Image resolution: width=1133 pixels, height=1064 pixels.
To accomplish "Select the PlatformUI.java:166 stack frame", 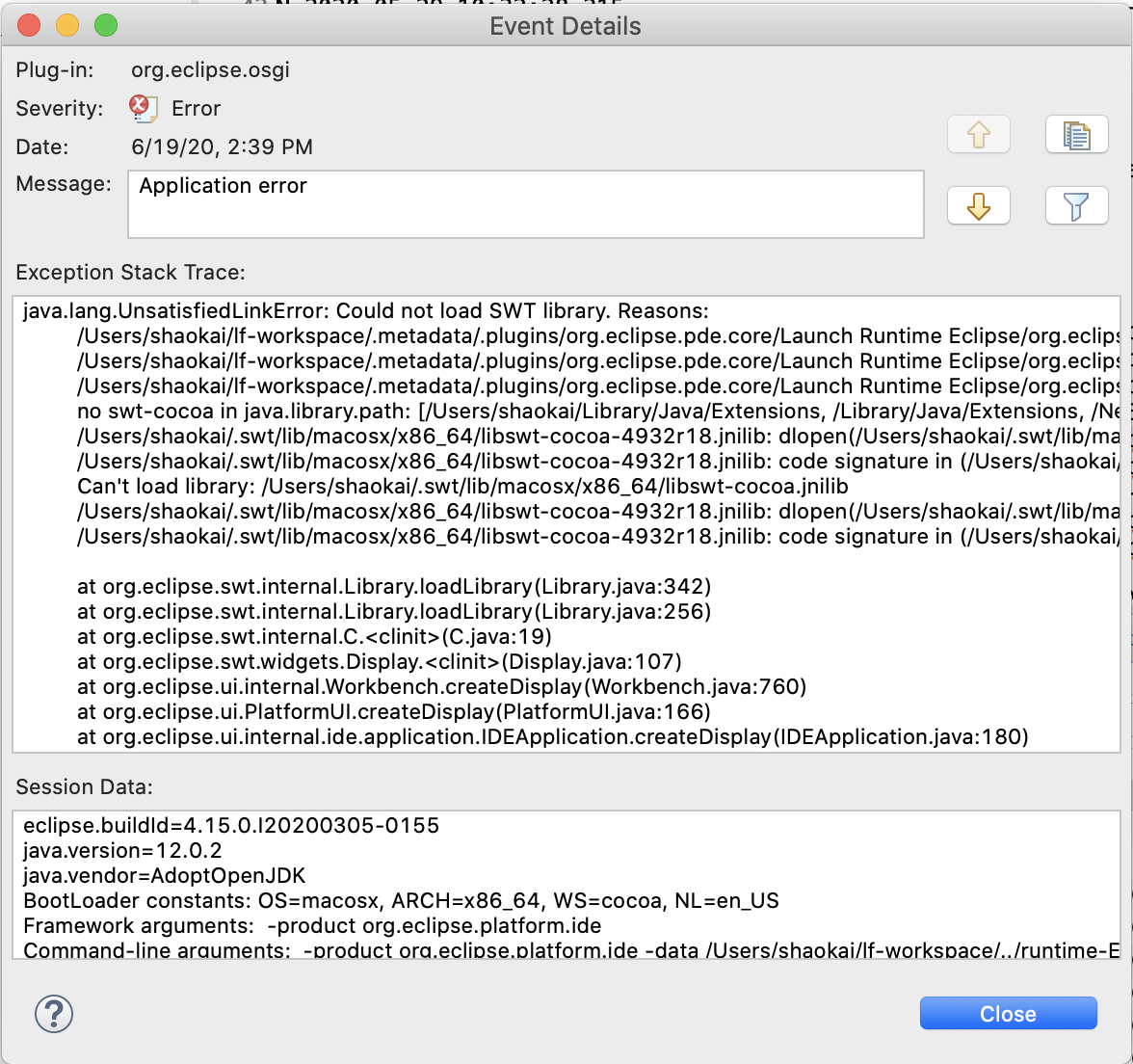I will pyautogui.click(x=394, y=712).
